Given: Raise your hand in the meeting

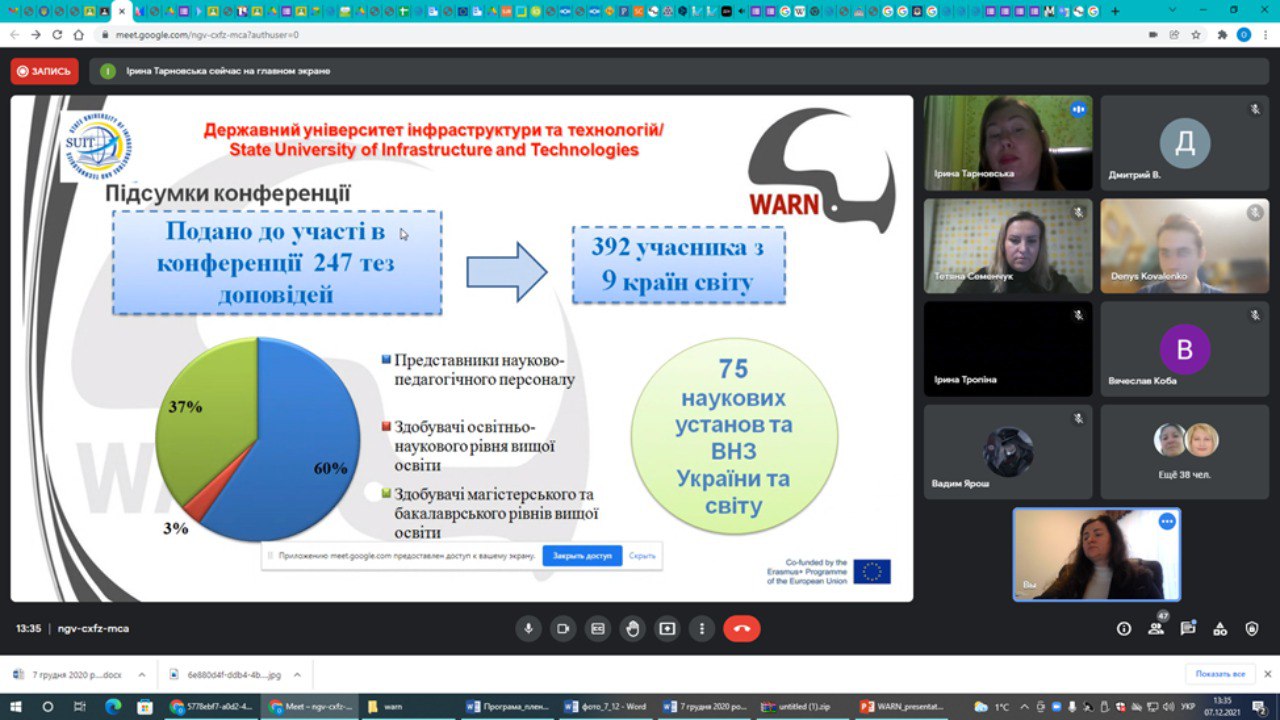Looking at the screenshot, I should 632,629.
